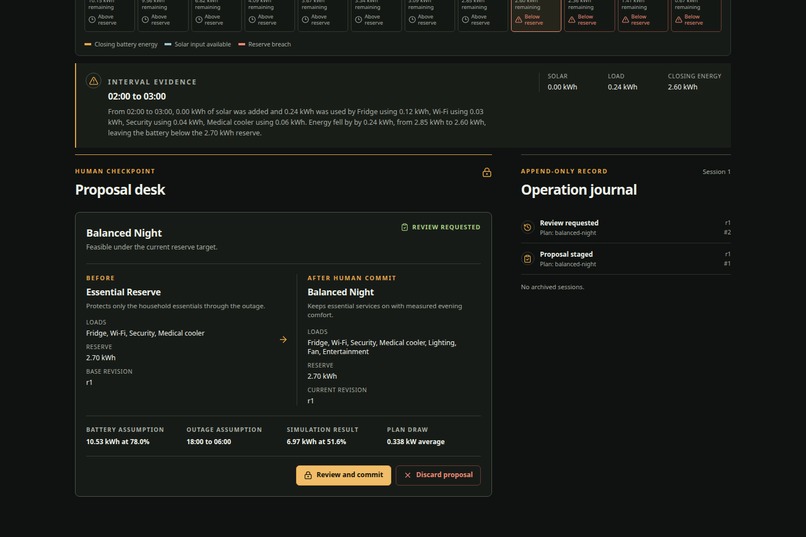806x537 pixels.
Task: Click the clipboard icon of Proposal staged journal entry
Action: tap(527, 258)
